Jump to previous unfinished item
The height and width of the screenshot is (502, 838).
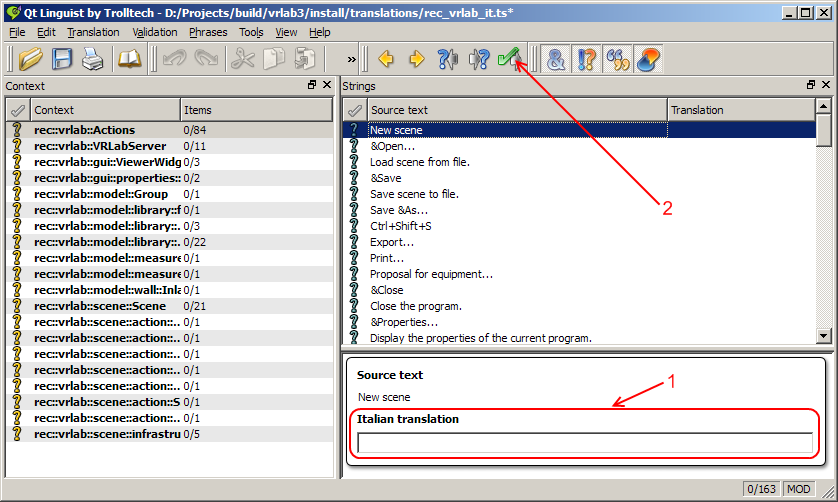(x=448, y=59)
